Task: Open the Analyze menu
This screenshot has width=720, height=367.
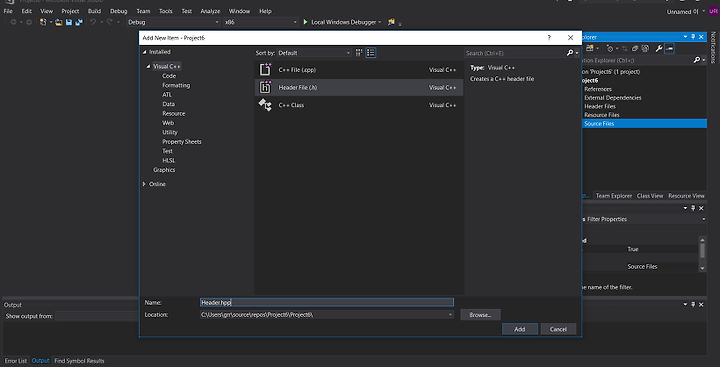Action: [x=210, y=11]
